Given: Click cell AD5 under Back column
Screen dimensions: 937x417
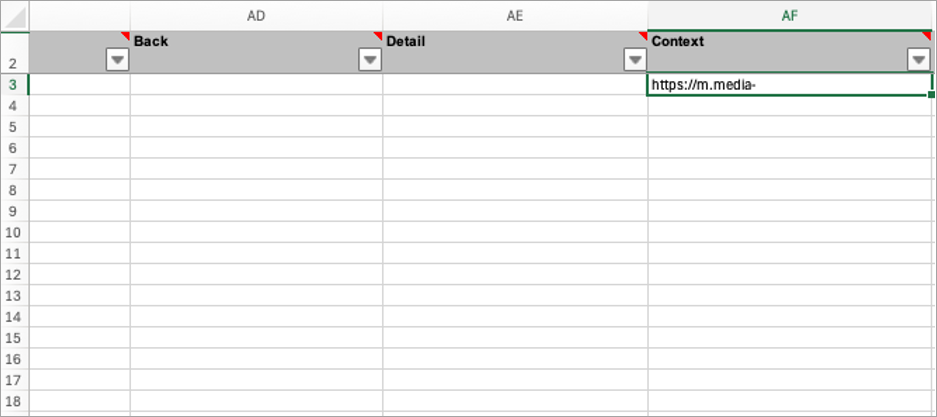Looking at the screenshot, I should [x=256, y=127].
